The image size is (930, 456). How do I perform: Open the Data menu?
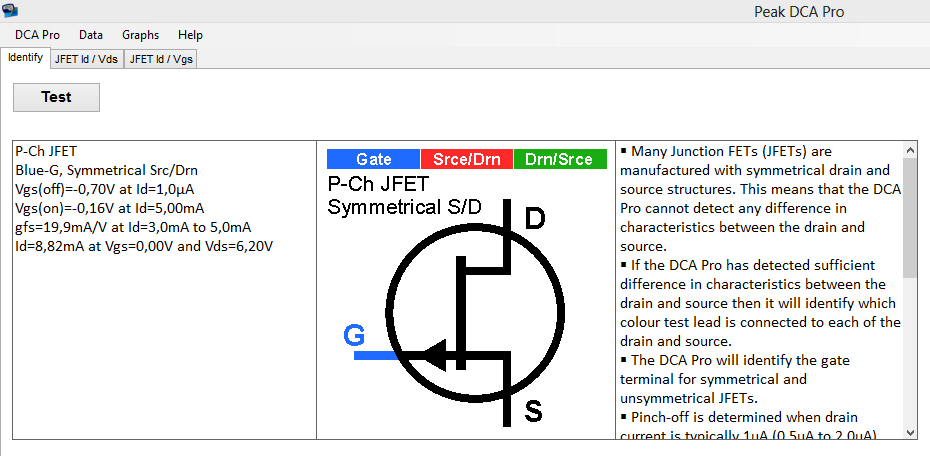coord(91,35)
